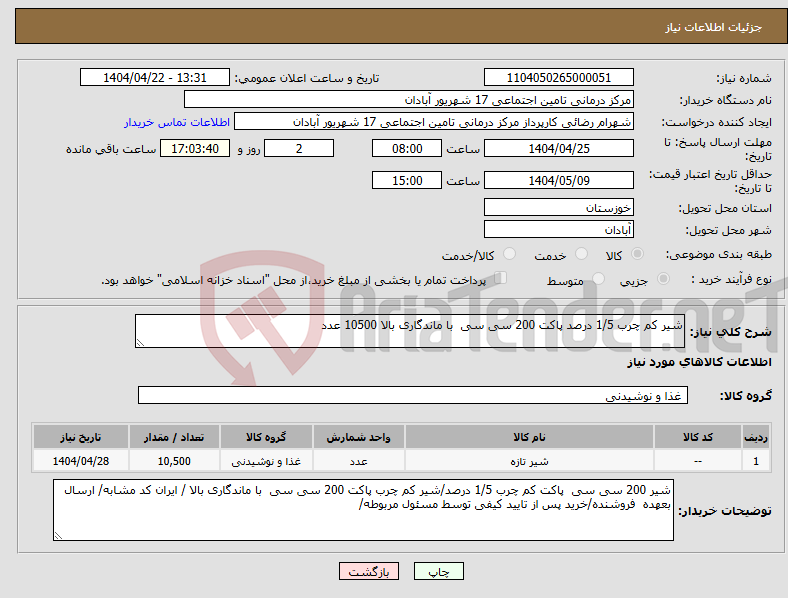Click the شیر تازه cell in table

(x=529, y=461)
